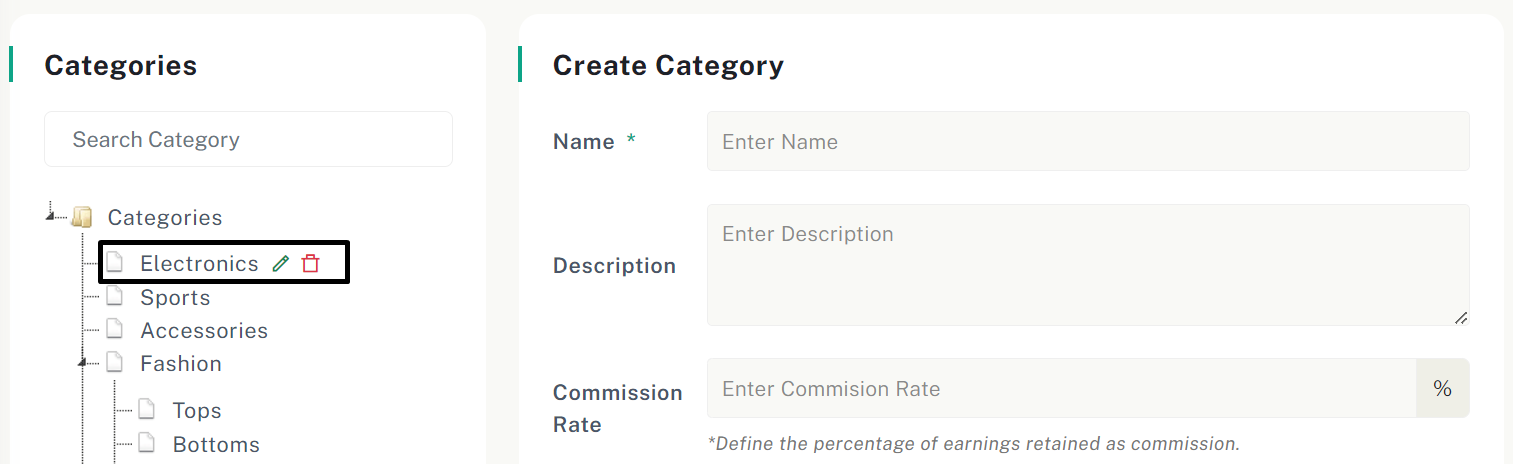Grab the Description box resize handle
Screen dimensions: 1513x464
tap(1461, 317)
